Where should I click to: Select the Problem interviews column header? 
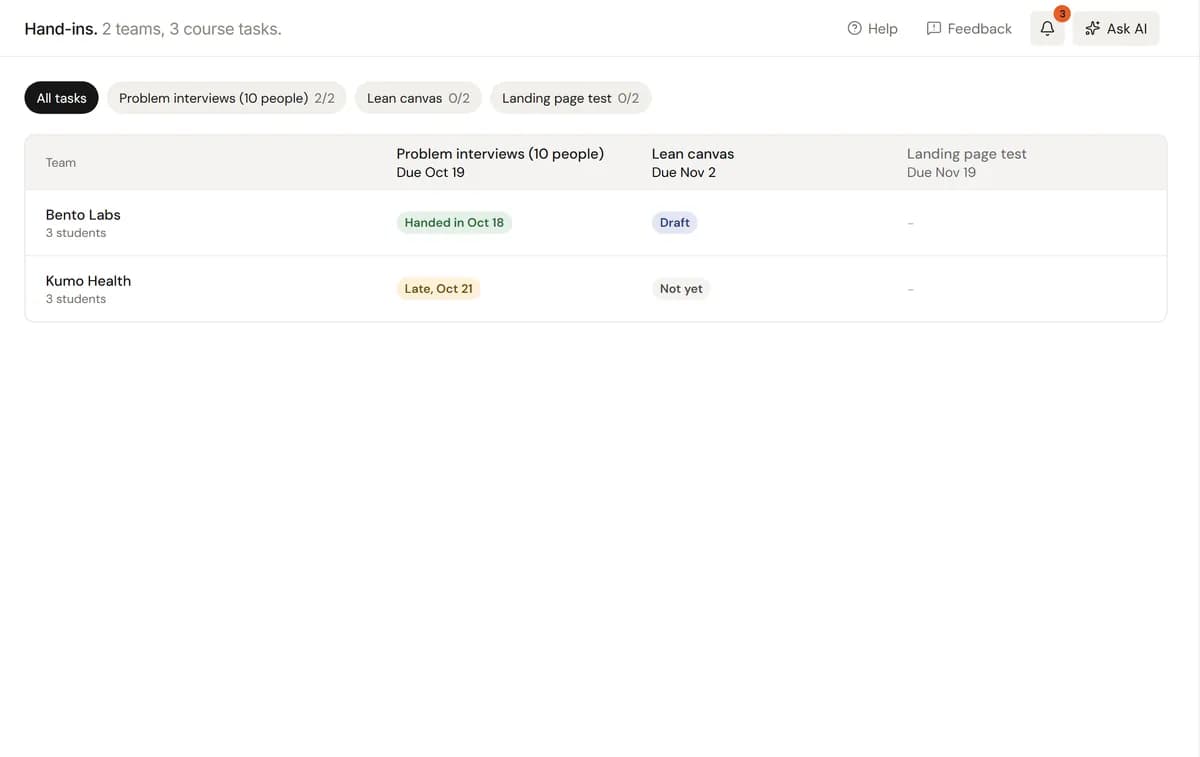(x=500, y=163)
